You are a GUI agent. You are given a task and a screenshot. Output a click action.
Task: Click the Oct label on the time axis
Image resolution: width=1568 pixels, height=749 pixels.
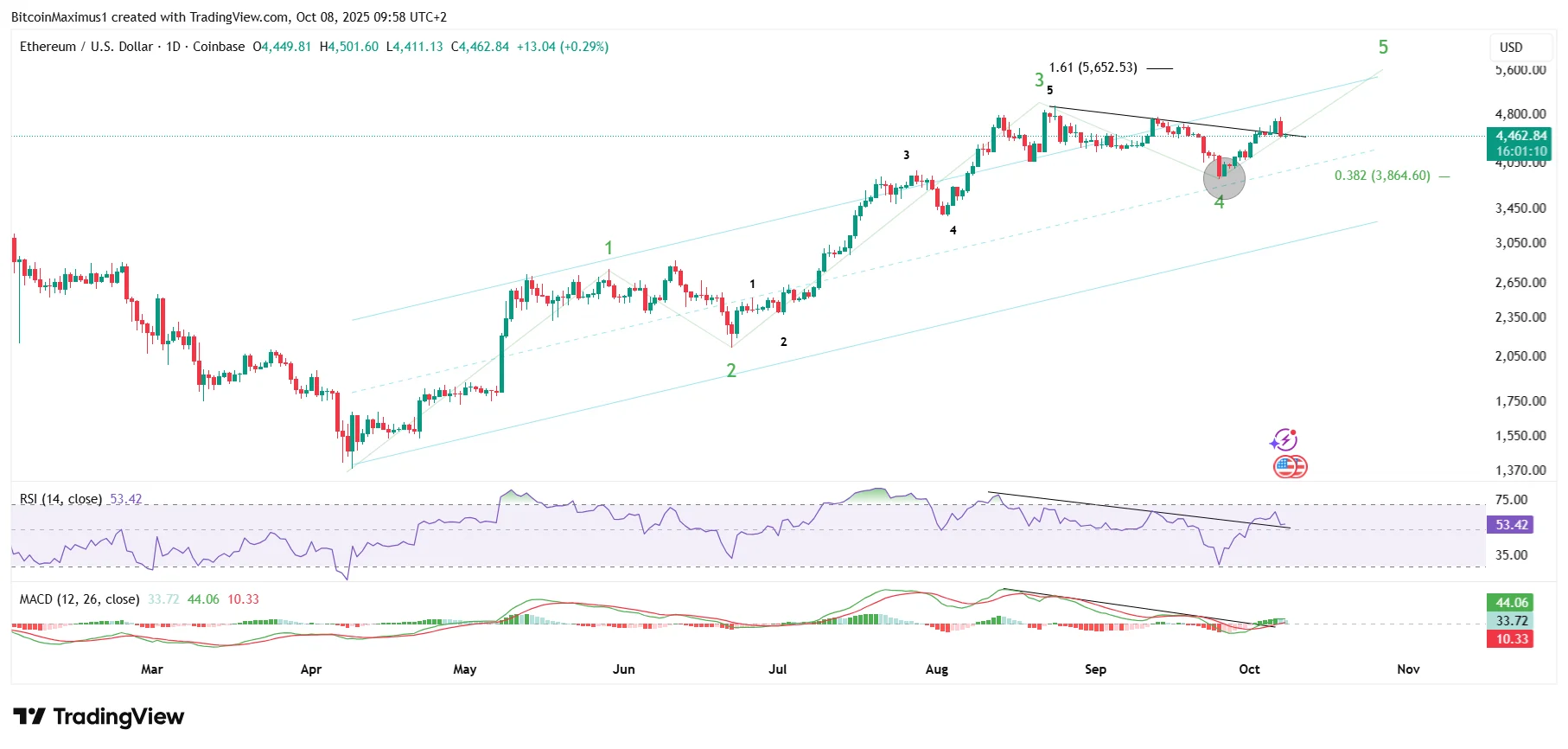tap(1250, 669)
